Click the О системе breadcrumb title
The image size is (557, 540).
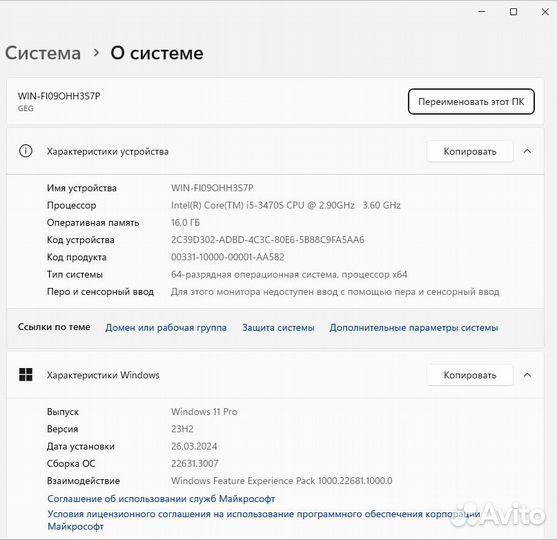click(157, 53)
